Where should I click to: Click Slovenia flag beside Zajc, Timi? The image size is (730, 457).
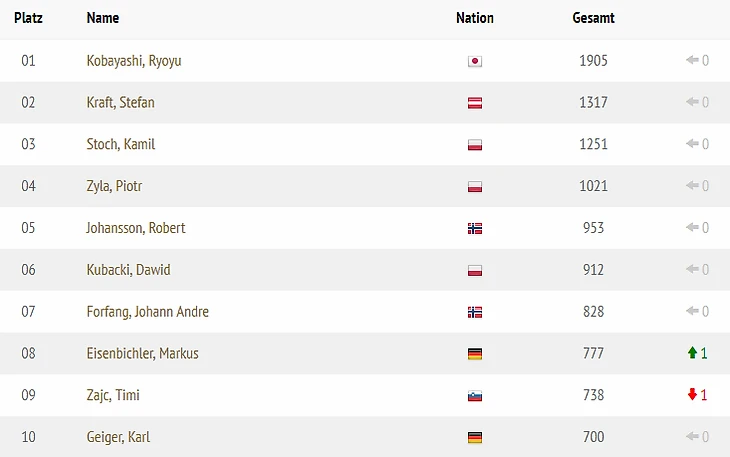point(475,396)
